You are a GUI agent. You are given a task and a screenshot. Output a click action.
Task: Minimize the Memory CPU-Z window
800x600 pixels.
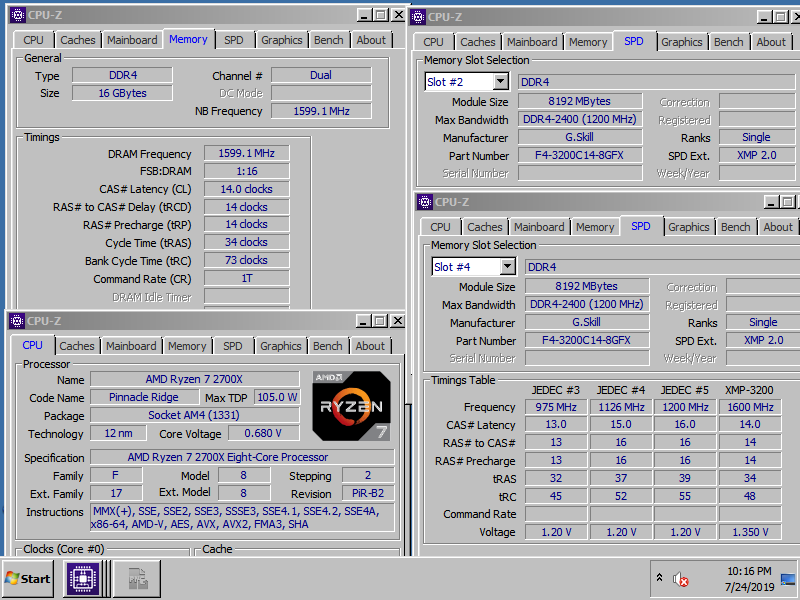coord(364,15)
